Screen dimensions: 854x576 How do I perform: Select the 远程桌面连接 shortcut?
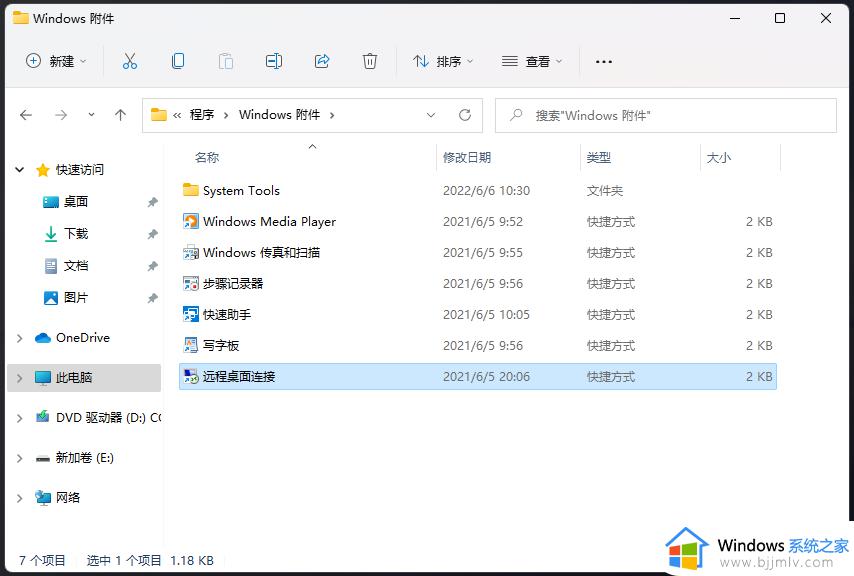click(478, 377)
